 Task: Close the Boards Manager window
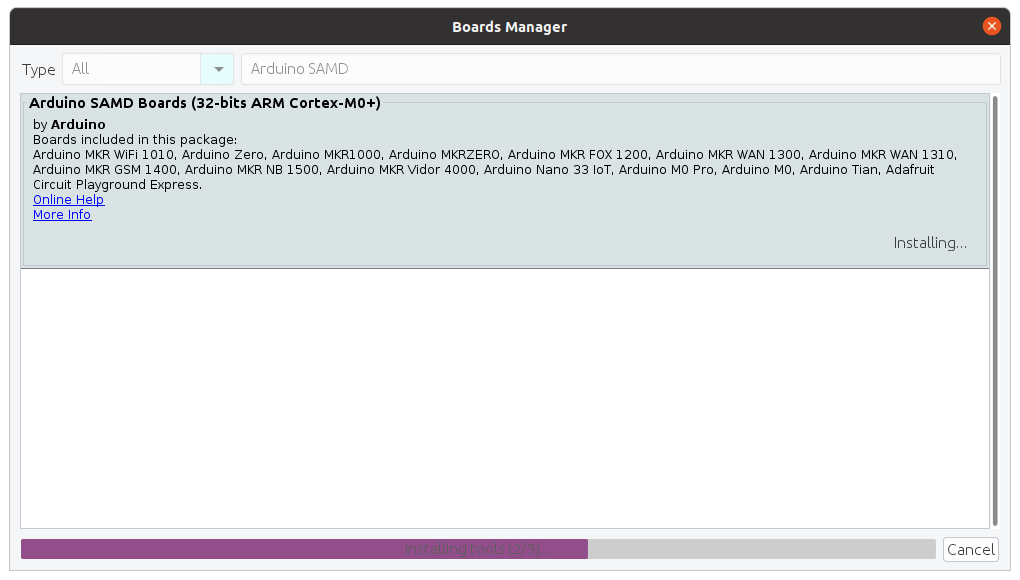pos(991,26)
